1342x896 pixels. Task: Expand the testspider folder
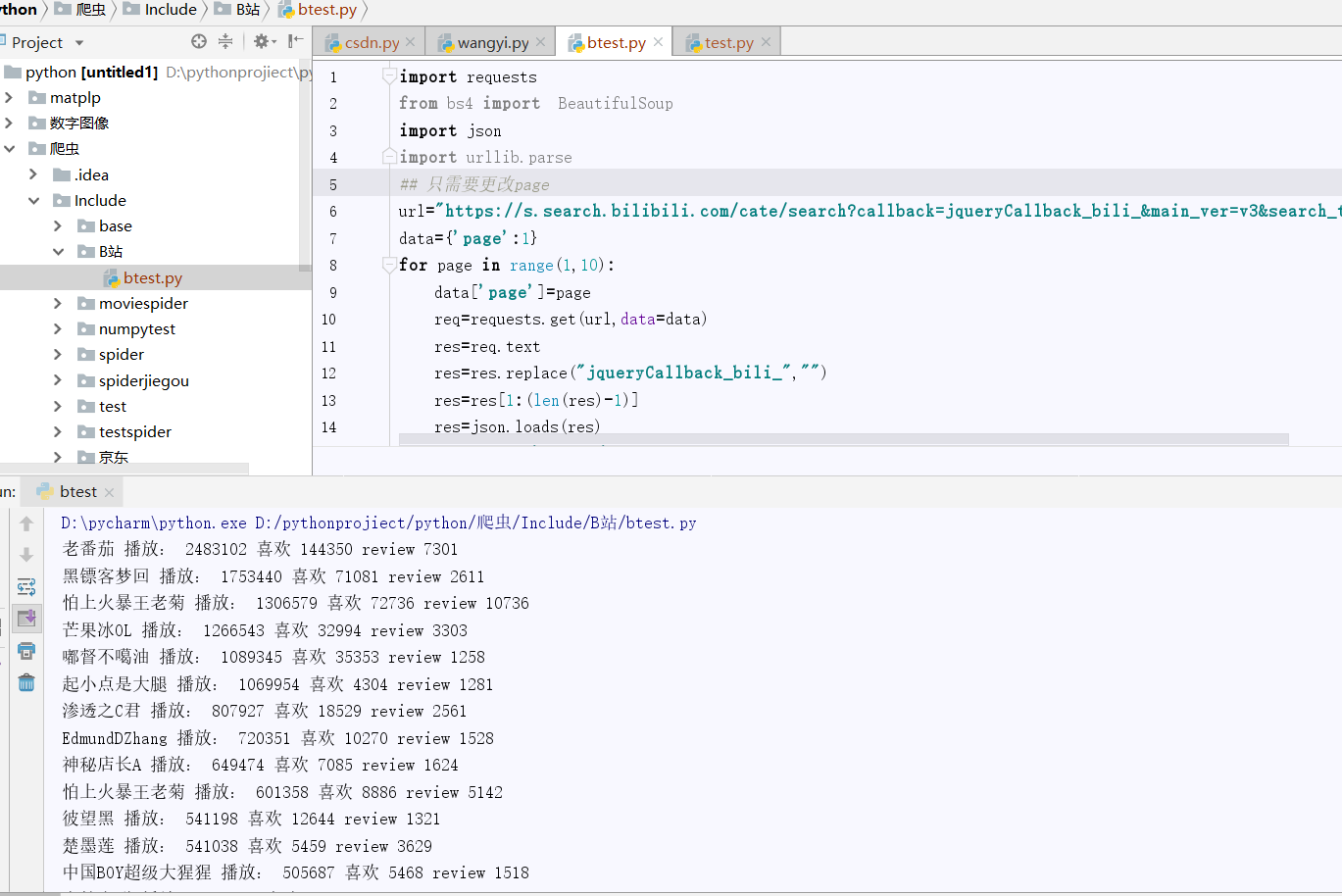point(58,431)
